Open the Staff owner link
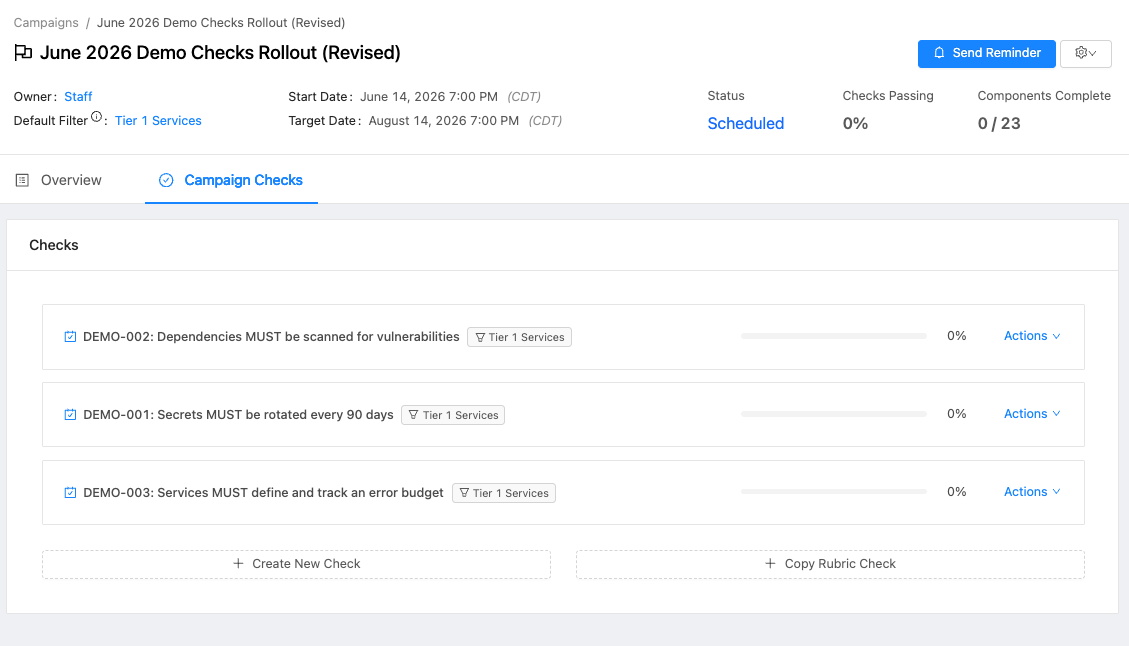The width and height of the screenshot is (1129, 646). (78, 97)
